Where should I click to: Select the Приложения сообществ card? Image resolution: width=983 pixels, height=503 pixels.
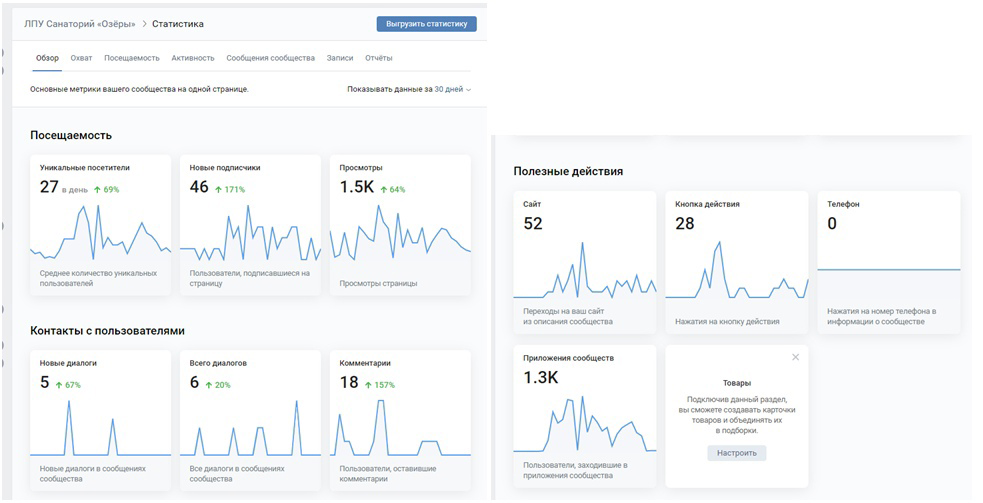pos(585,416)
